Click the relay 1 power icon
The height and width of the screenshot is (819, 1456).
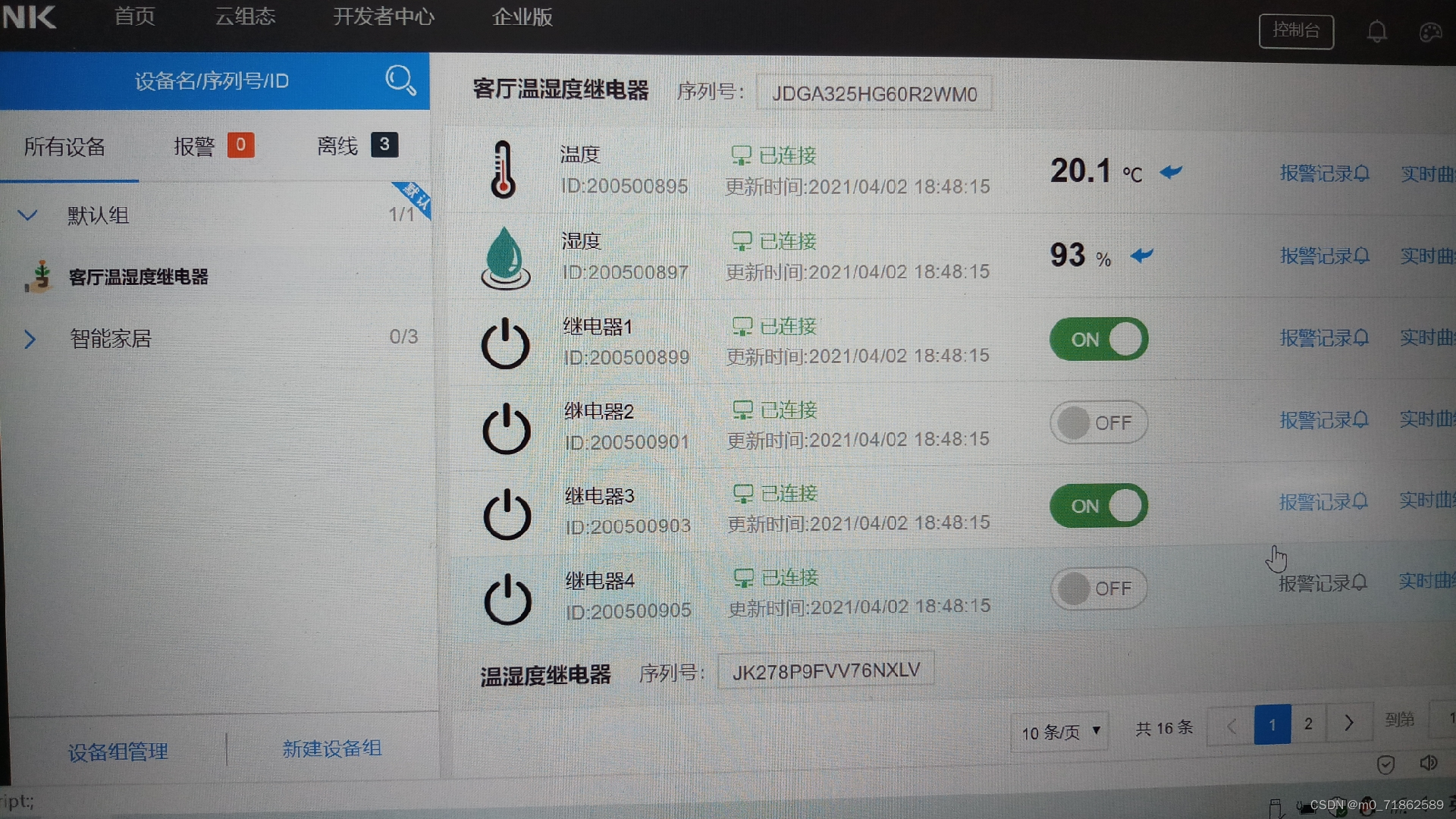pyautogui.click(x=506, y=344)
